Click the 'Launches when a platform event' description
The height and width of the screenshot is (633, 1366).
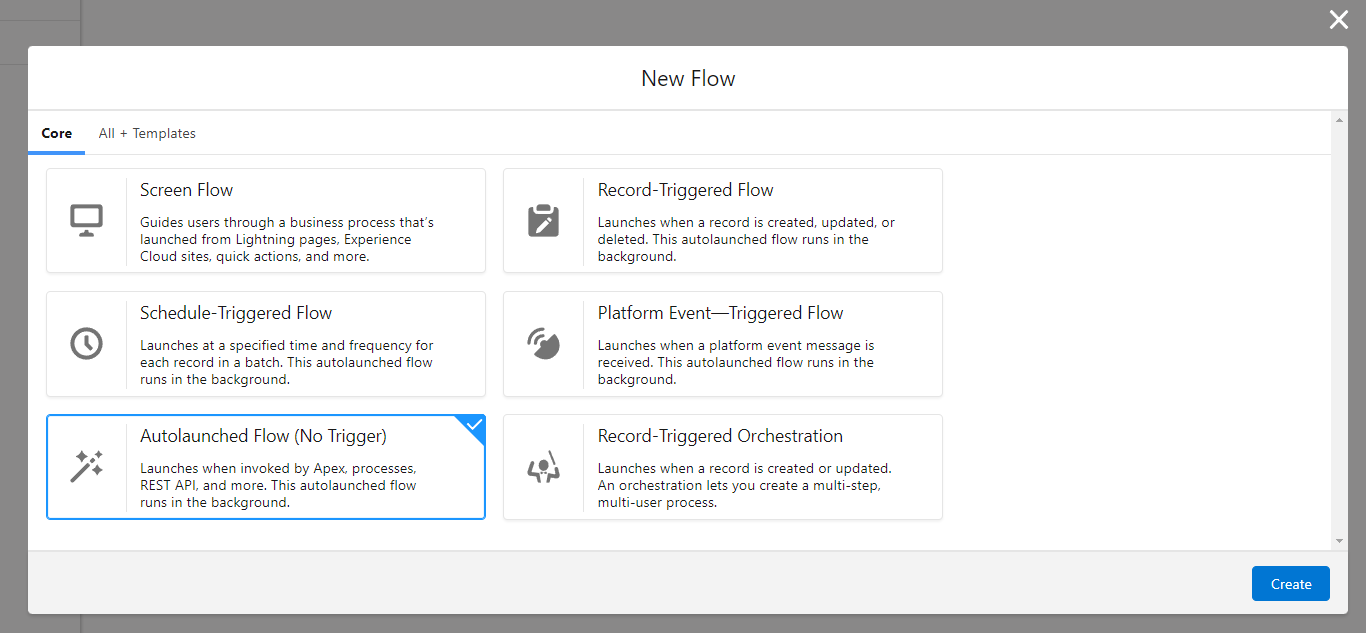click(736, 362)
